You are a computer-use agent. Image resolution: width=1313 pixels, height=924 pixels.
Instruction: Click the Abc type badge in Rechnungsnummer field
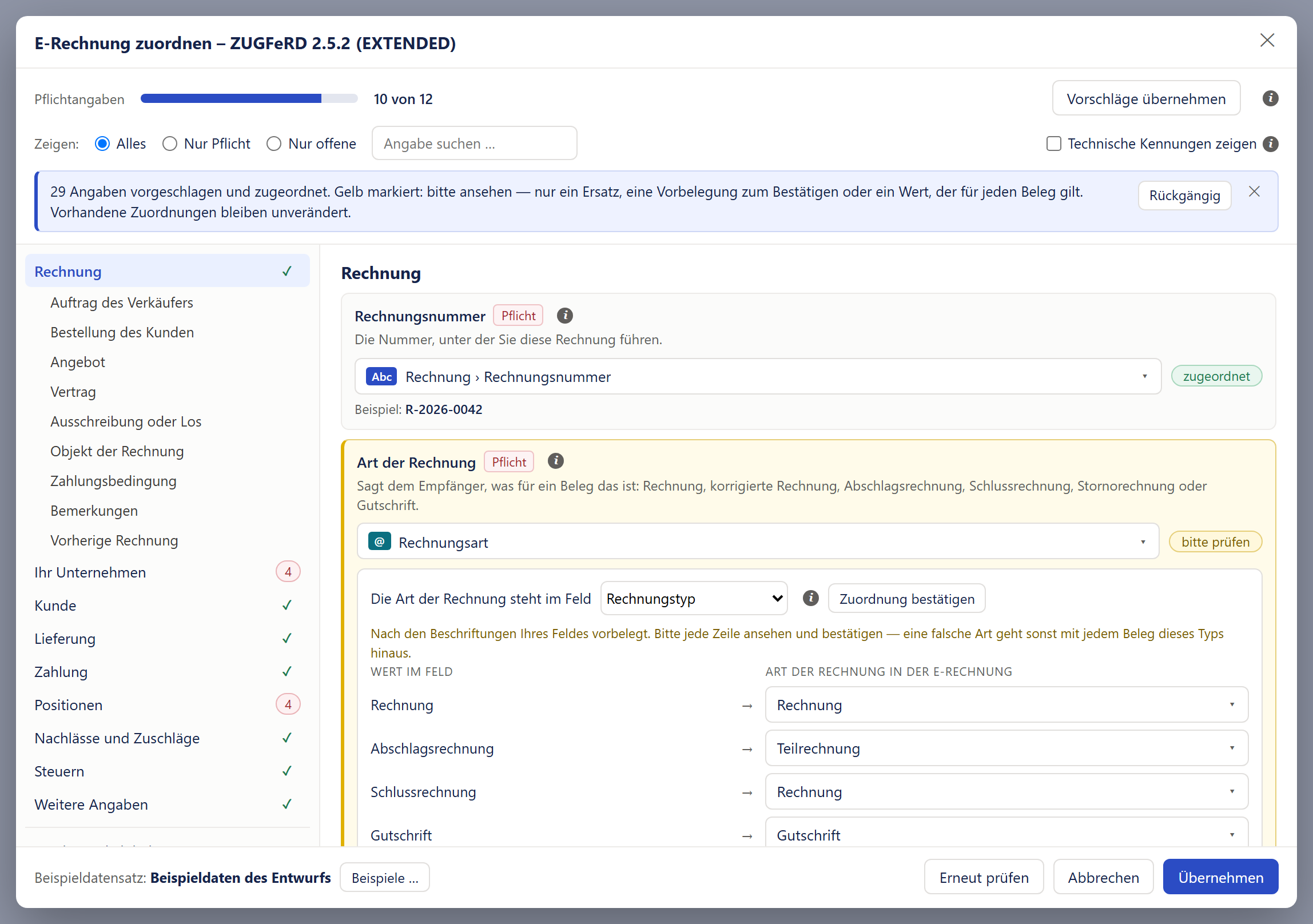click(x=381, y=376)
